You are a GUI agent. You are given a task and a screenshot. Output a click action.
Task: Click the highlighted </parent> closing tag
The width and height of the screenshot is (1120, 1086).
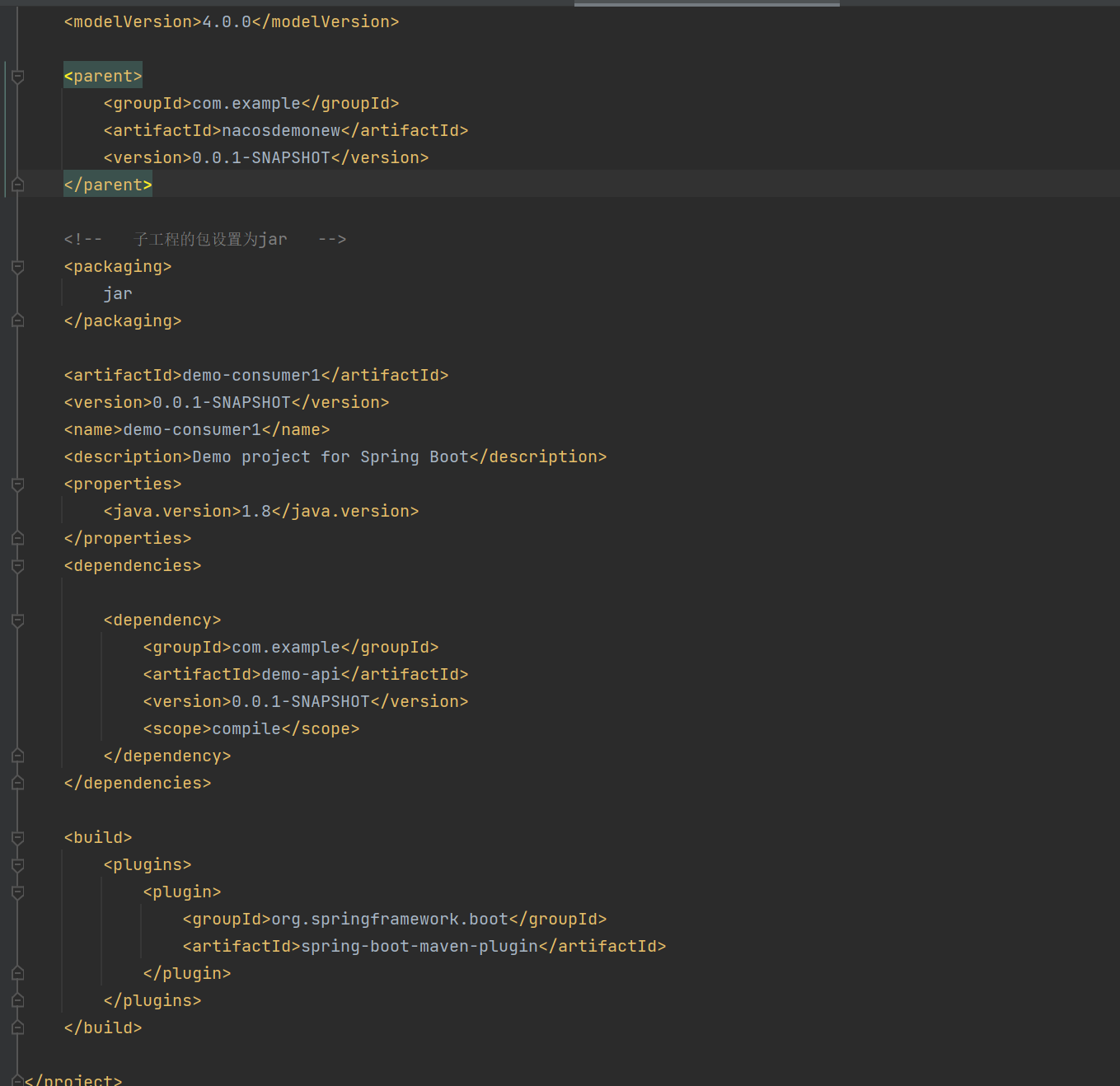[x=108, y=185]
